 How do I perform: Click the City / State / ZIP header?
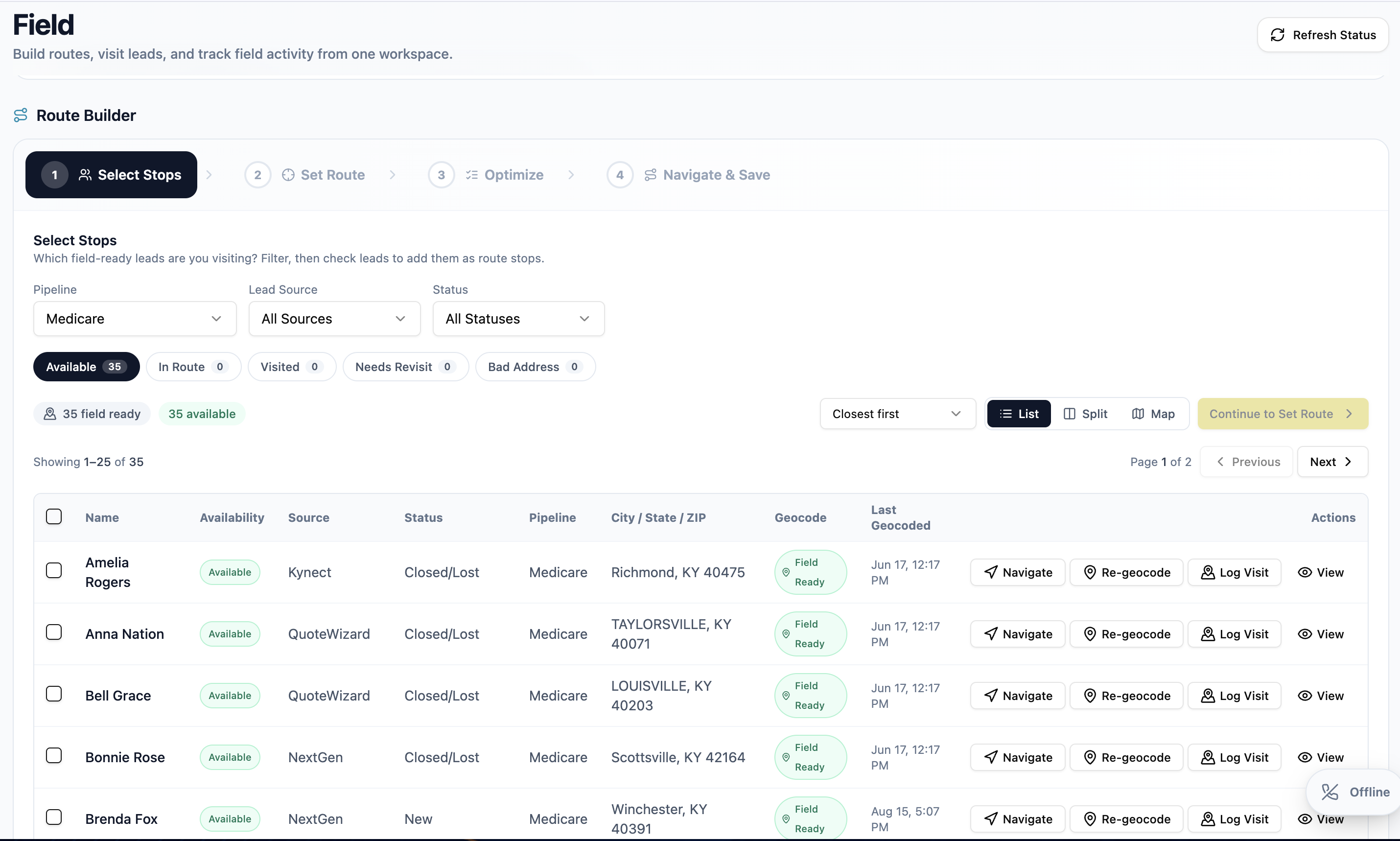[658, 517]
